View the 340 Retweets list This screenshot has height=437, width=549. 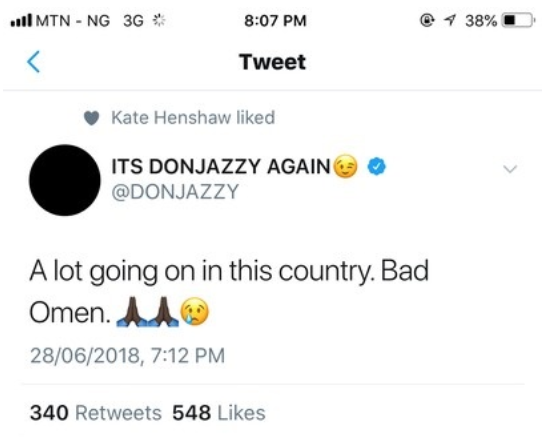click(96, 412)
